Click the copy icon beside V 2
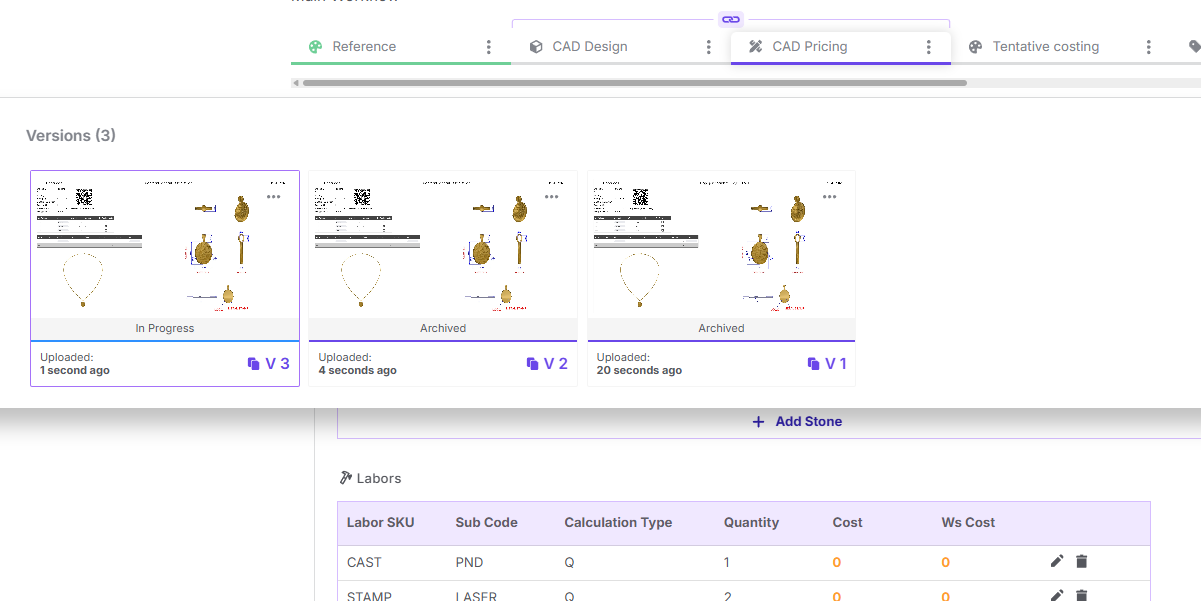Image resolution: width=1201 pixels, height=601 pixels. pyautogui.click(x=532, y=364)
